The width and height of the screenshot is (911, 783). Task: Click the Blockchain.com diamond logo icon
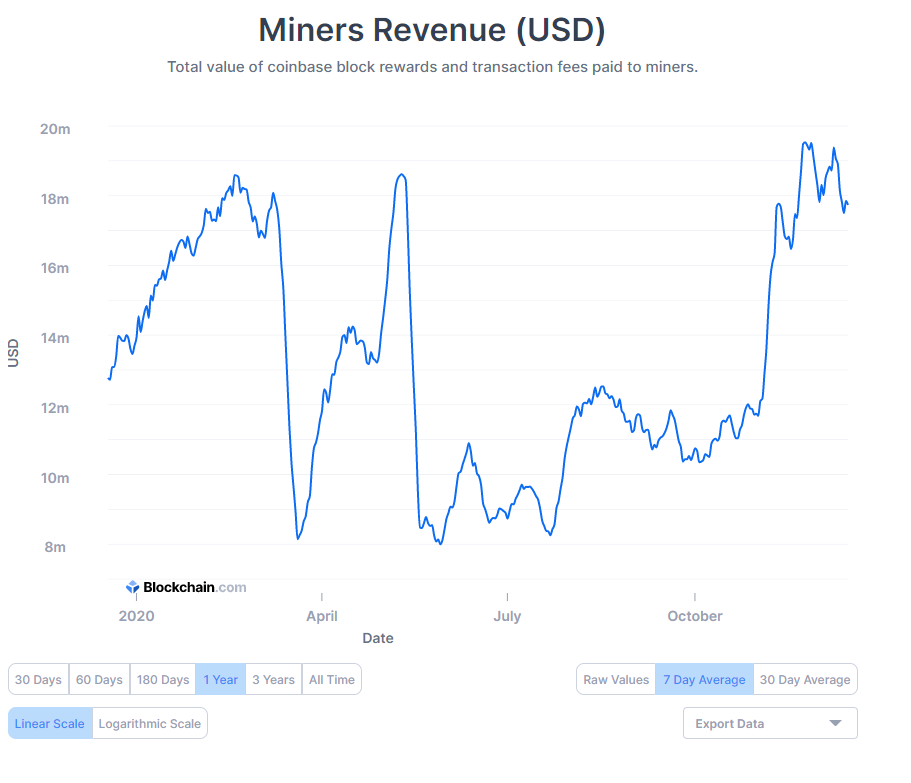click(x=132, y=588)
